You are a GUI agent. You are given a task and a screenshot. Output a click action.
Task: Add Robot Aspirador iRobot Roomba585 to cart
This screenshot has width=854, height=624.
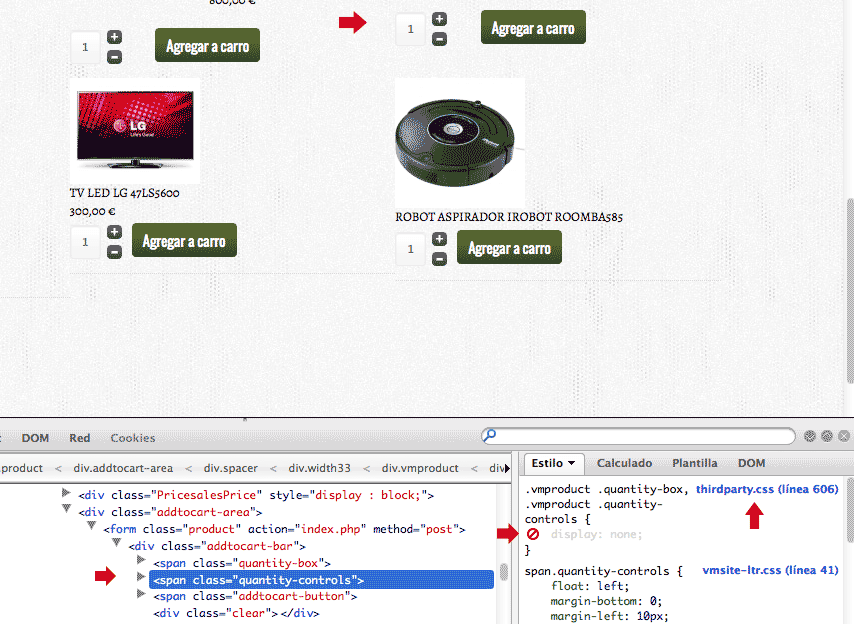tap(509, 247)
